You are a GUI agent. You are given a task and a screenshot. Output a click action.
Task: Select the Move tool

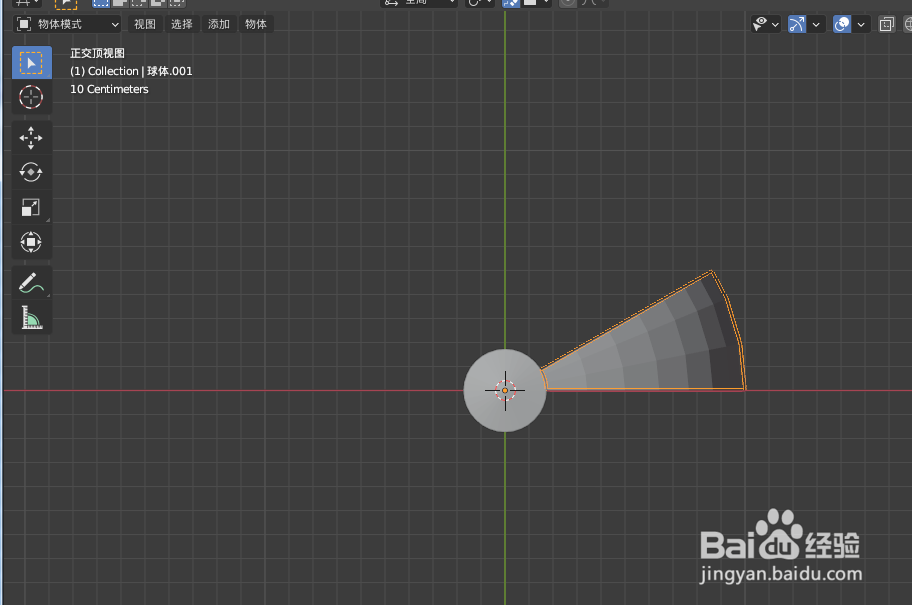pos(31,138)
